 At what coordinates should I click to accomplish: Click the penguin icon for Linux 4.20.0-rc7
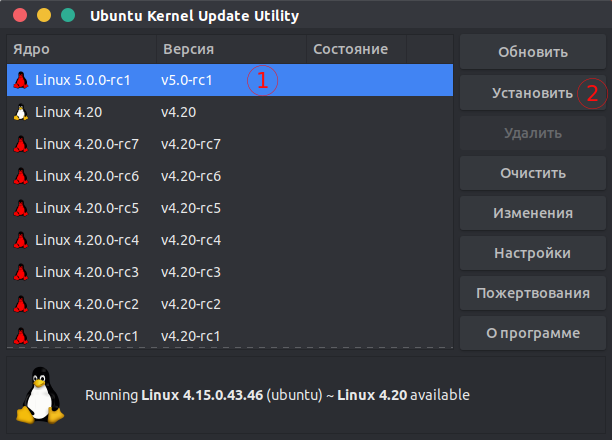pos(20,144)
